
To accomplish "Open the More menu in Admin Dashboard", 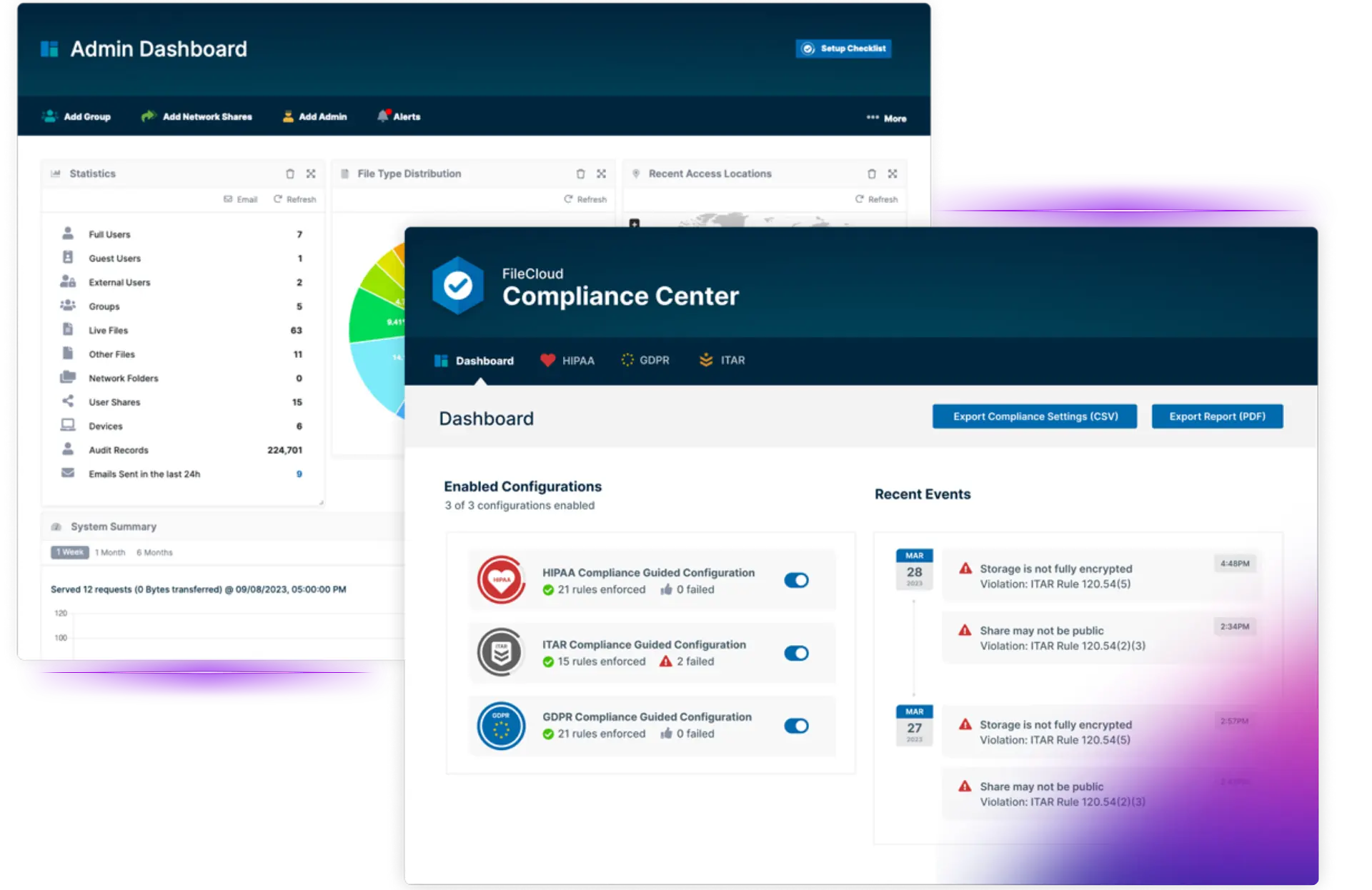I will (x=887, y=118).
